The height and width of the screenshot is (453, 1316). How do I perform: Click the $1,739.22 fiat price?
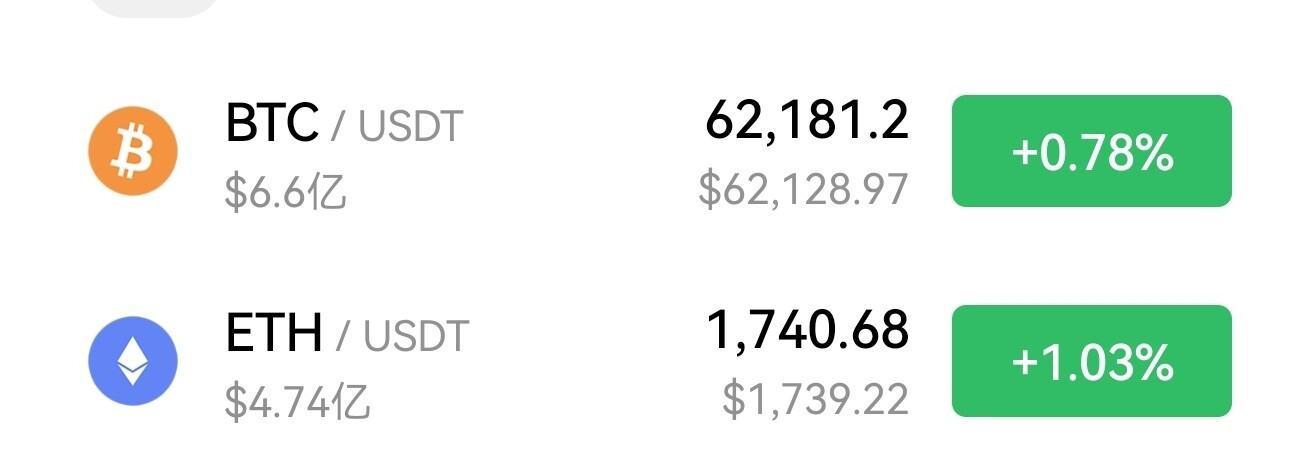pos(815,398)
